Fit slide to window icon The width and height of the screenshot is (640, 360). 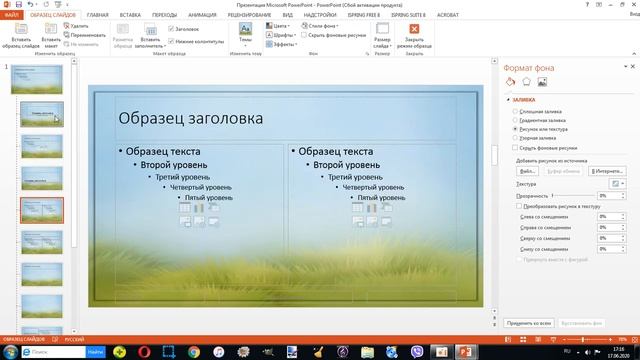pos(635,340)
